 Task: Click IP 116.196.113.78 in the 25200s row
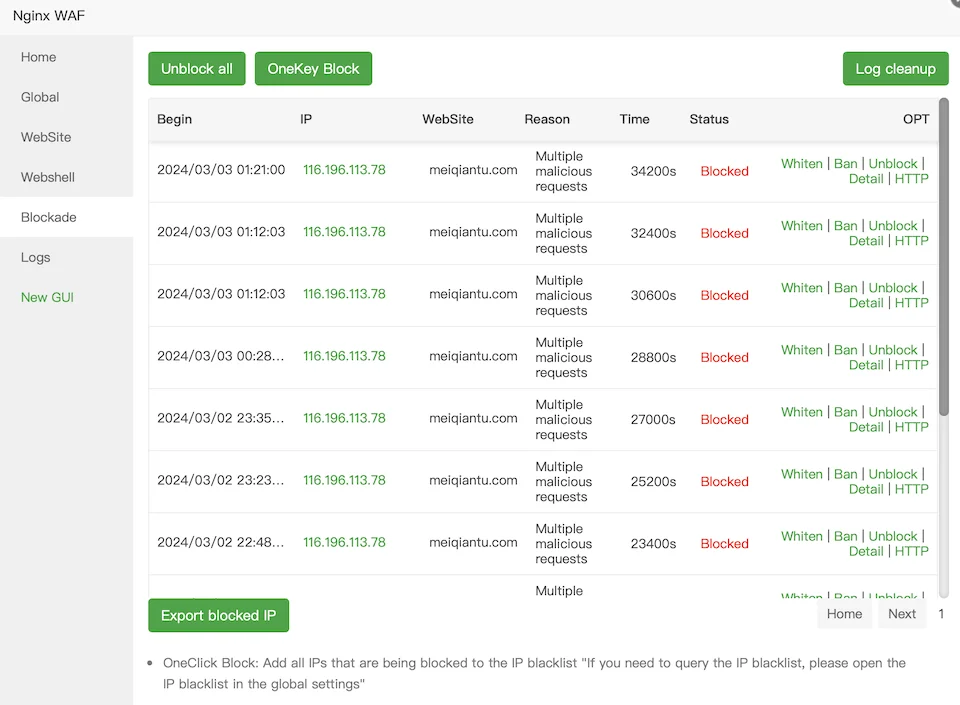coord(344,480)
